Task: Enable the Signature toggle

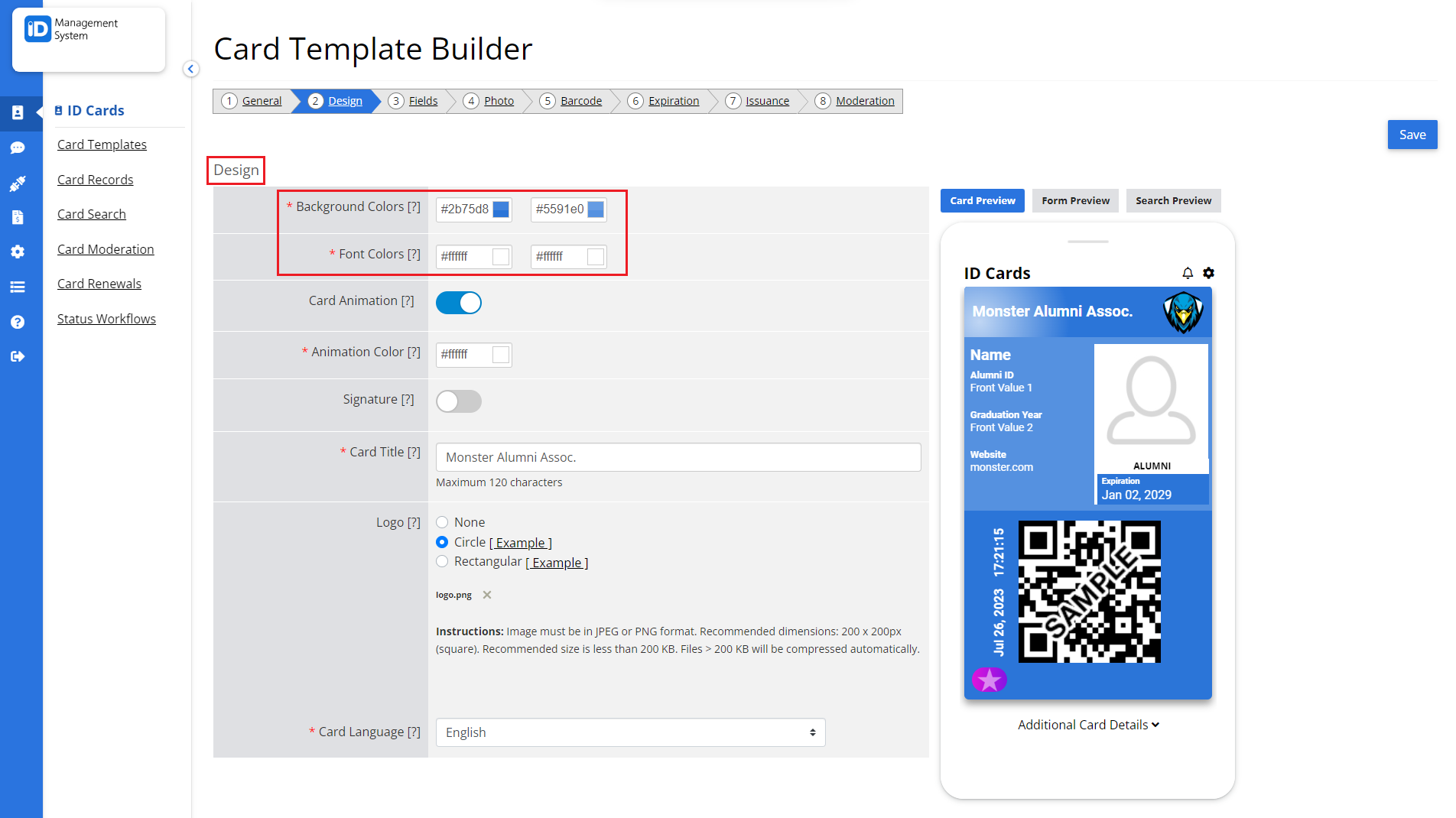Action: click(x=458, y=401)
